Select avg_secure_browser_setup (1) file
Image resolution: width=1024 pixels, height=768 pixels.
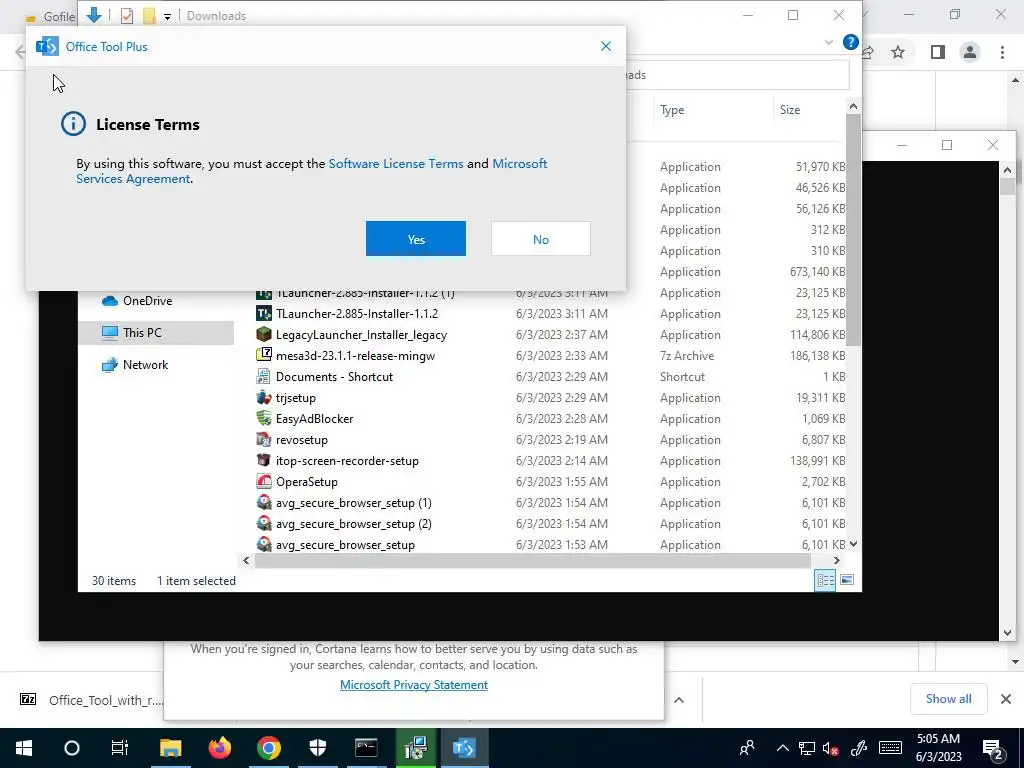click(x=353, y=503)
